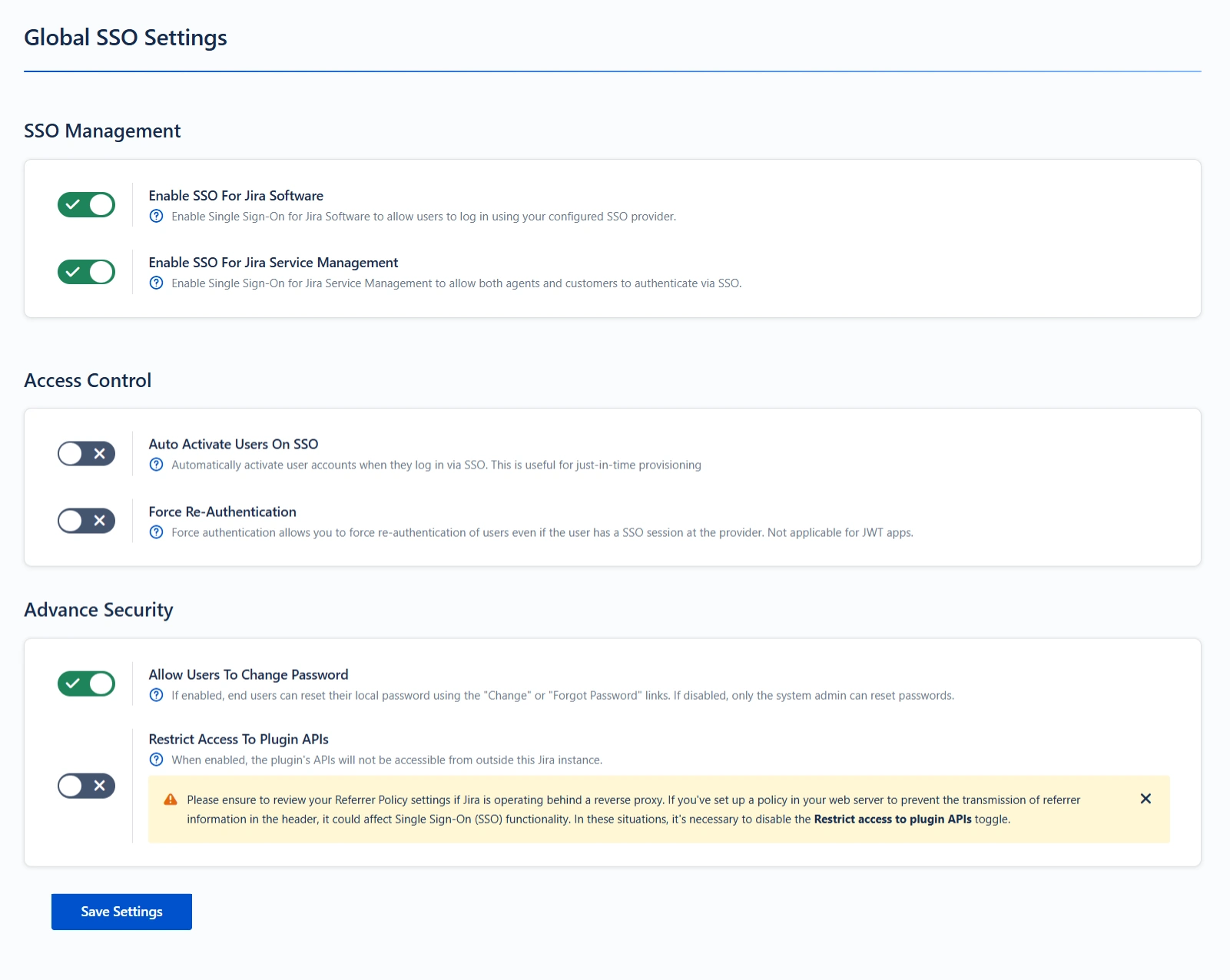
Task: Enable Auto Activate Users On SSO
Action: (x=86, y=454)
